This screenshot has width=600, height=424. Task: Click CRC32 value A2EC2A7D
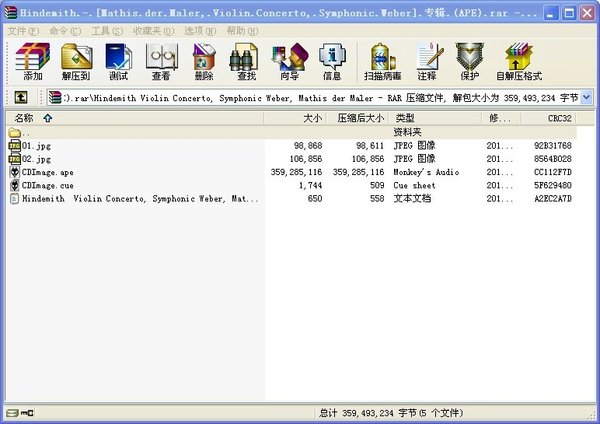pyautogui.click(x=553, y=199)
